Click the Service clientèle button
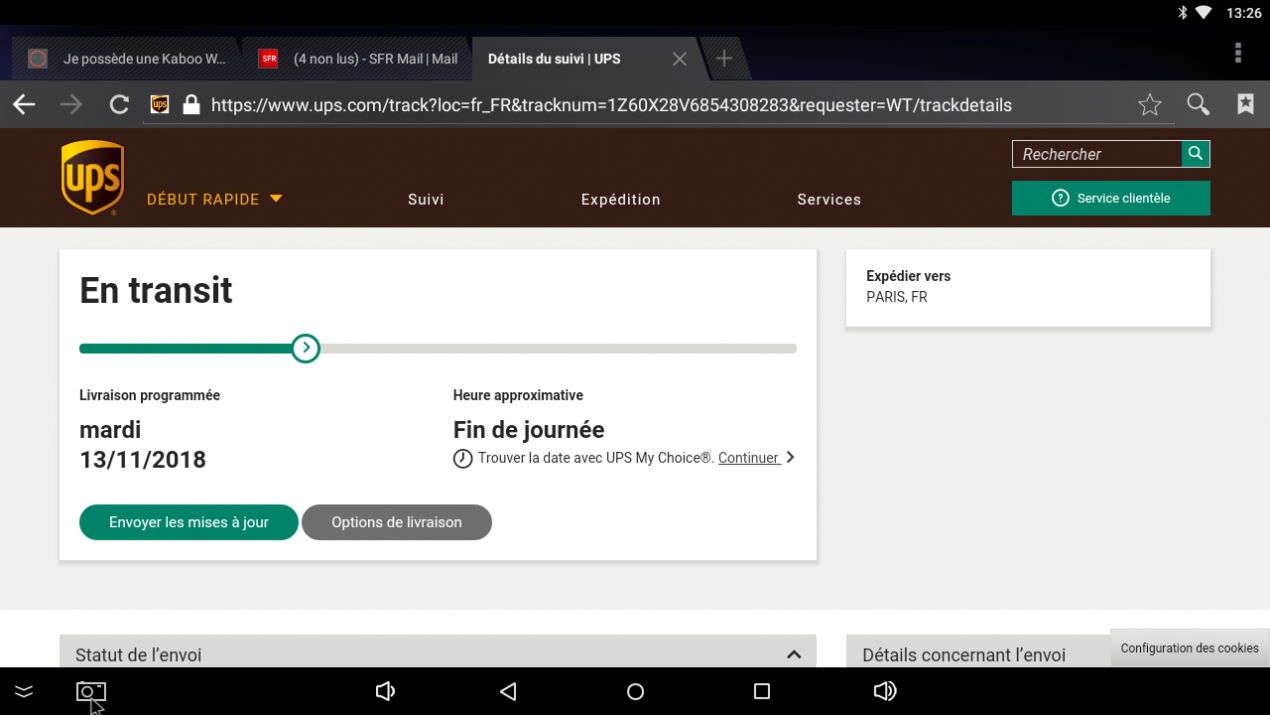 [x=1111, y=198]
